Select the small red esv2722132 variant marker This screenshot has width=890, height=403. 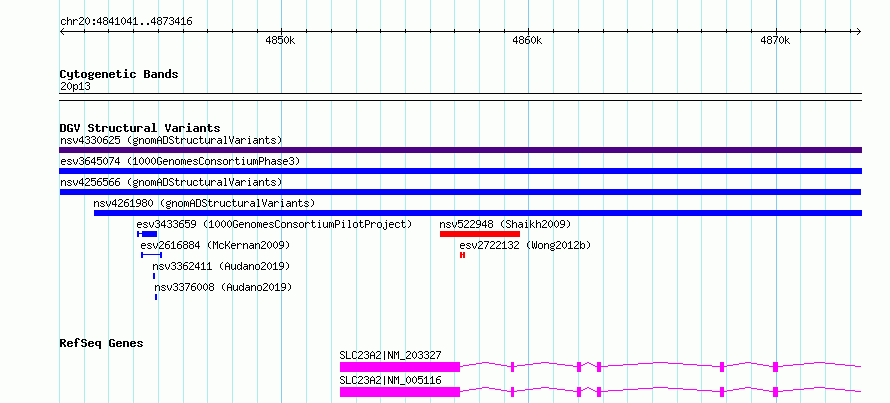(463, 255)
